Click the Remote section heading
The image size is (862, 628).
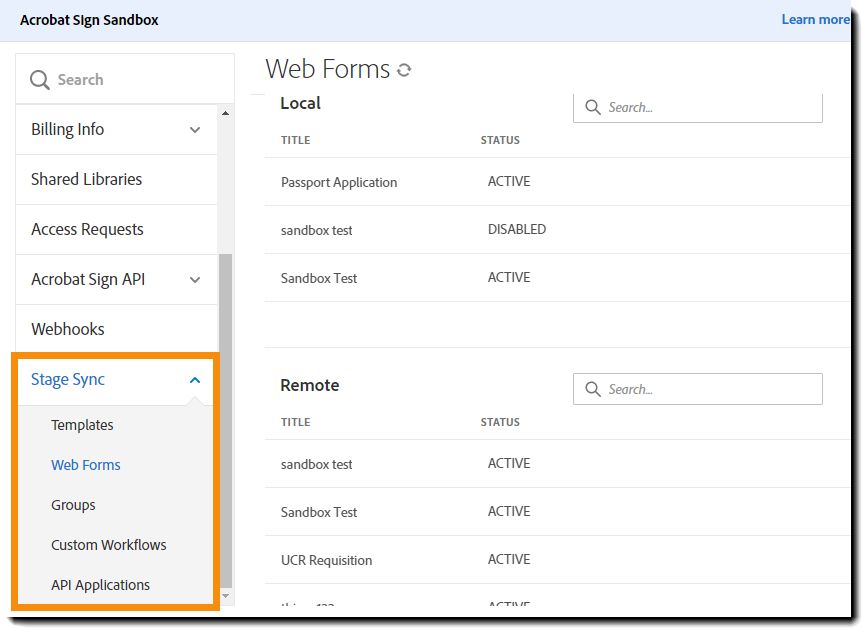[310, 385]
